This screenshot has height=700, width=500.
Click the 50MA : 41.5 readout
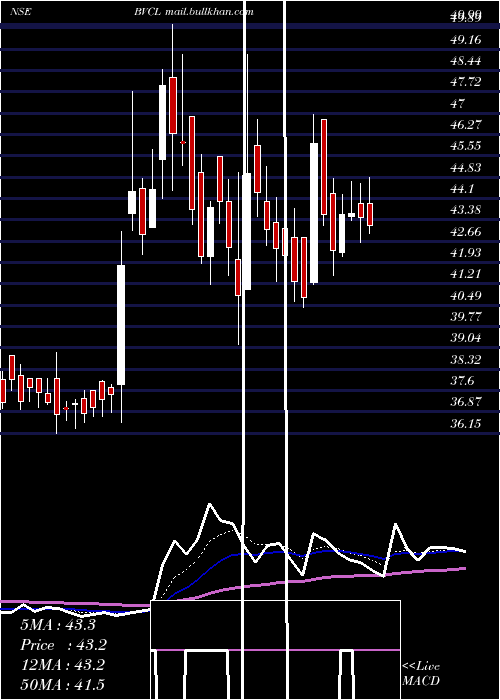[x=62, y=684]
